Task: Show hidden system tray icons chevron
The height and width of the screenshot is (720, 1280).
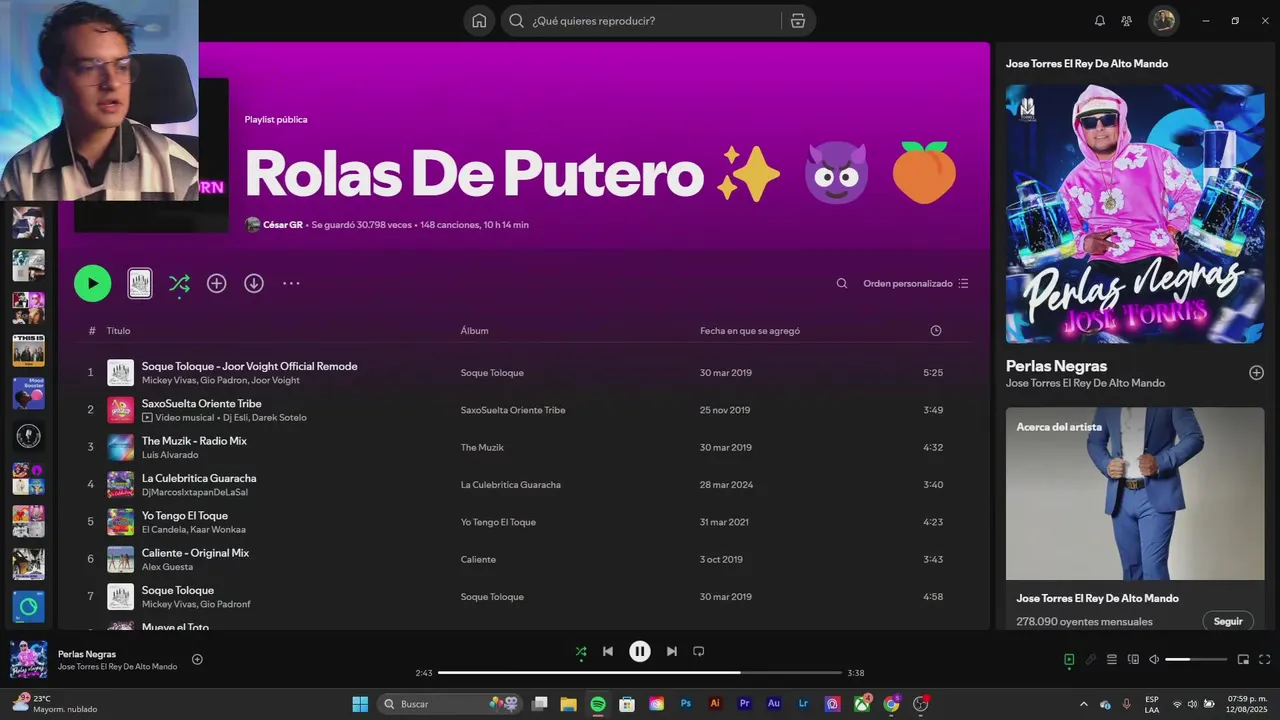Action: point(1083,704)
